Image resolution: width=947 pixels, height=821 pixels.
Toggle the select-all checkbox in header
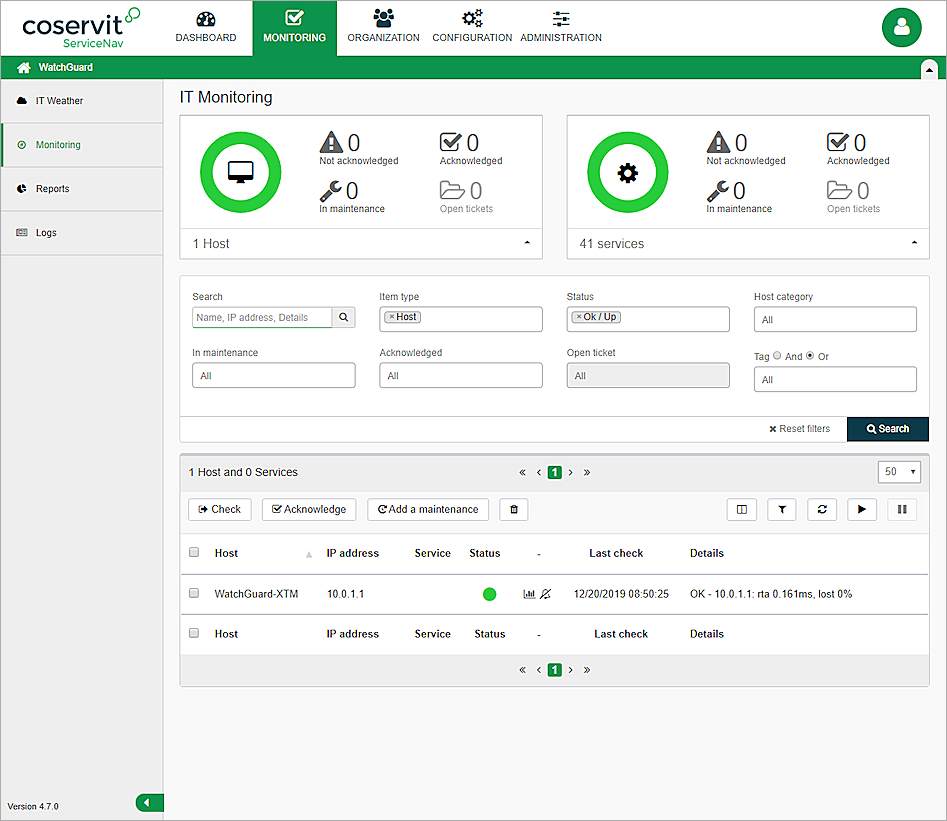[x=194, y=552]
